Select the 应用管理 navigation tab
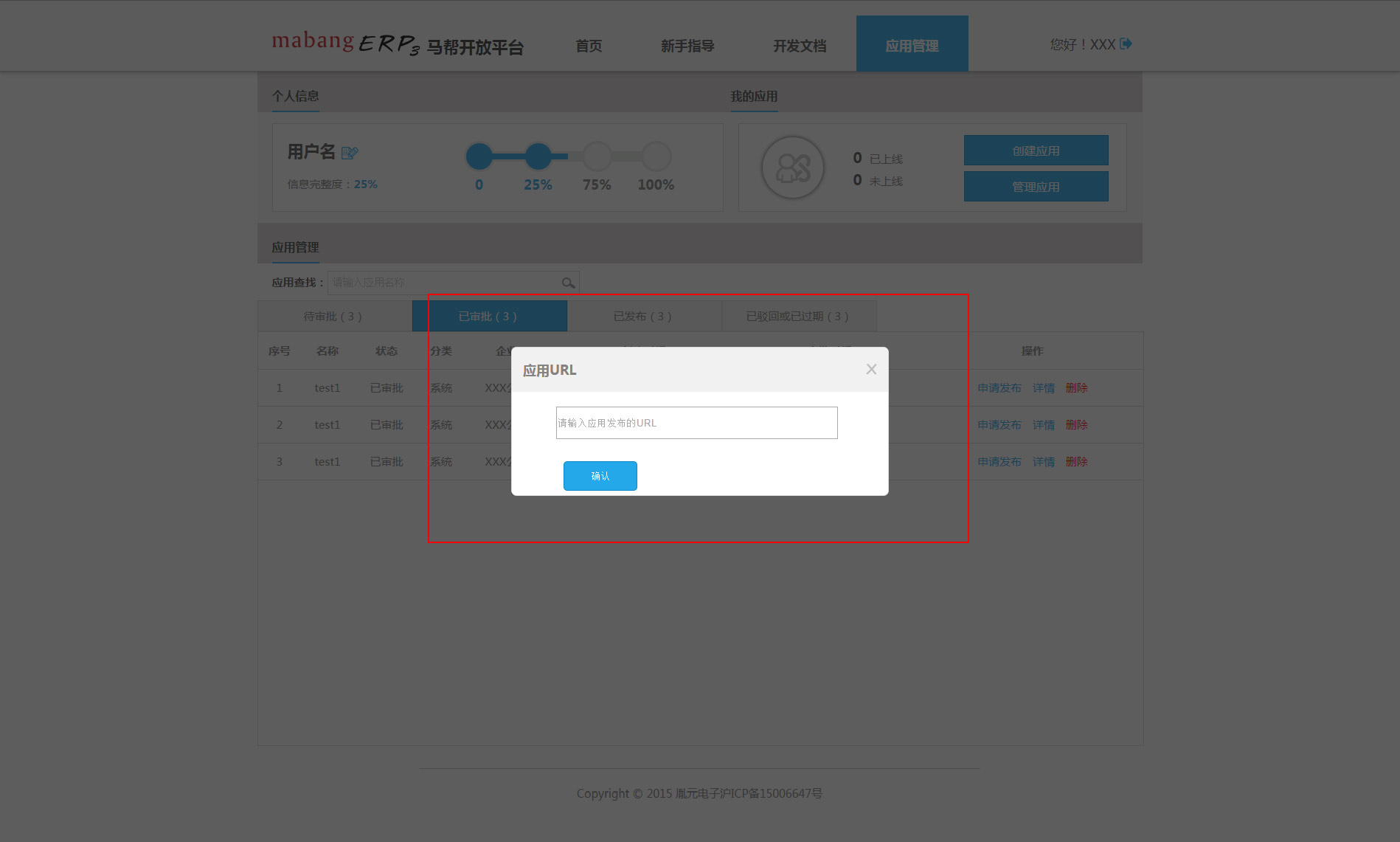Image resolution: width=1400 pixels, height=842 pixels. [912, 46]
